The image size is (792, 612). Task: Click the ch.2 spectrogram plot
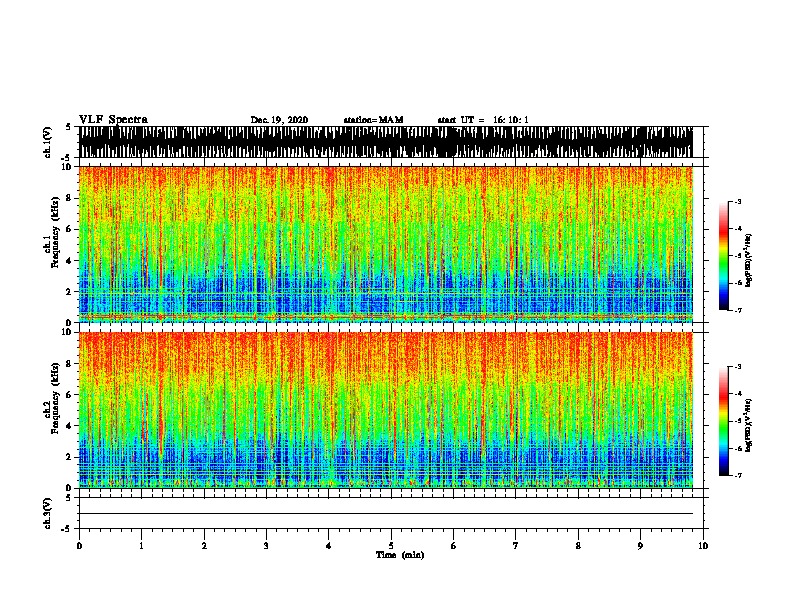(390, 410)
